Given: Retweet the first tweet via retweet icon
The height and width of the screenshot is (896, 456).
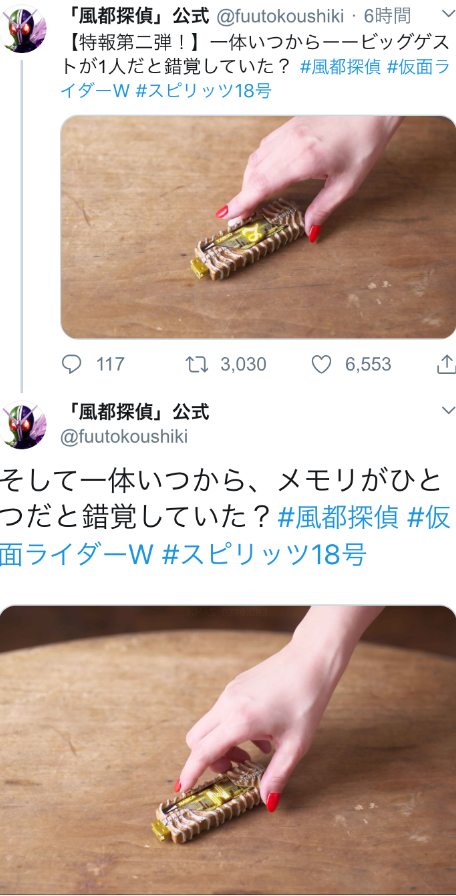Looking at the screenshot, I should 197,364.
